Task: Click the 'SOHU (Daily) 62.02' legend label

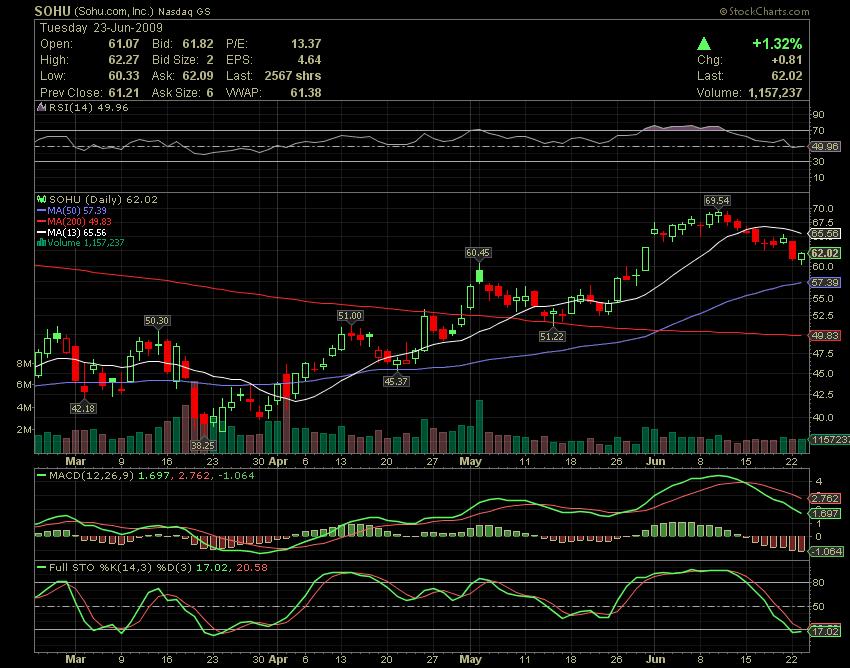Action: [103, 200]
